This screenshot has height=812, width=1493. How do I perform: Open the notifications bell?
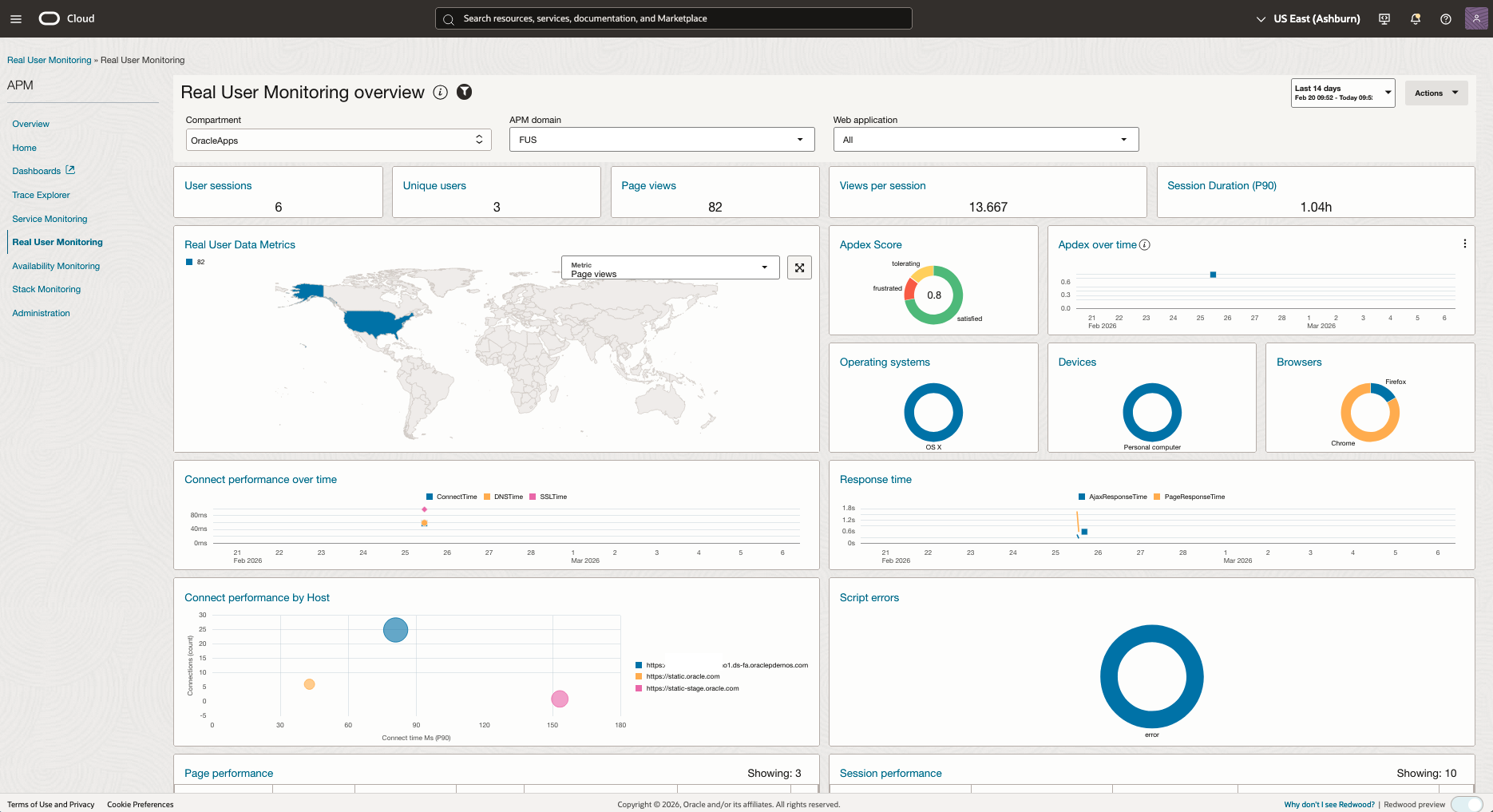pos(1414,18)
